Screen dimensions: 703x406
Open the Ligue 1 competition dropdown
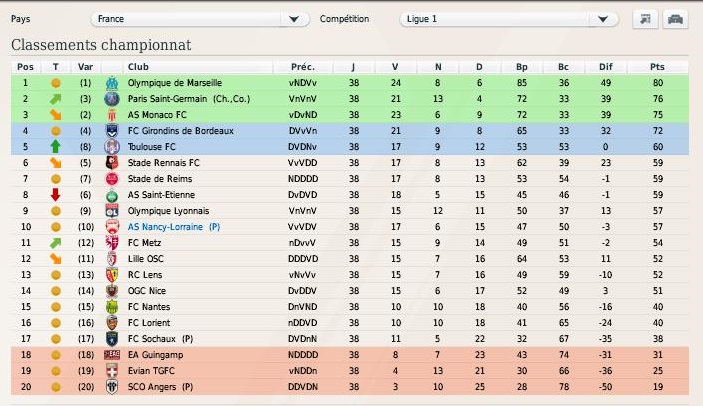pos(509,19)
